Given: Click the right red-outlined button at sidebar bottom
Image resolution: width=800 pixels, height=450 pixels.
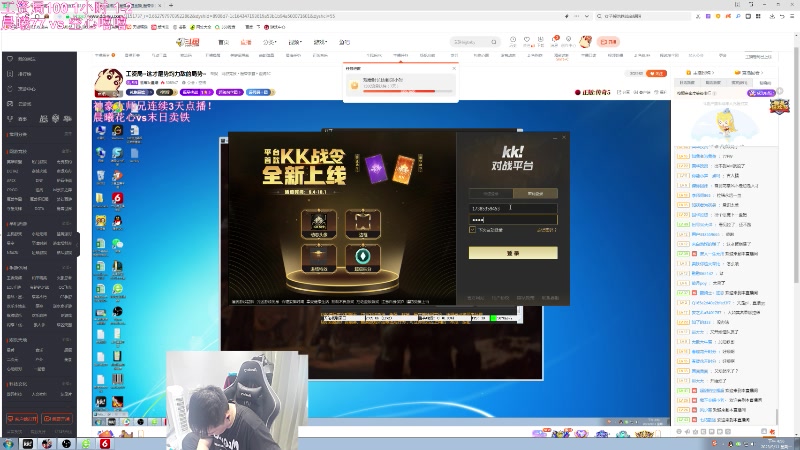Looking at the screenshot, I should (57, 419).
